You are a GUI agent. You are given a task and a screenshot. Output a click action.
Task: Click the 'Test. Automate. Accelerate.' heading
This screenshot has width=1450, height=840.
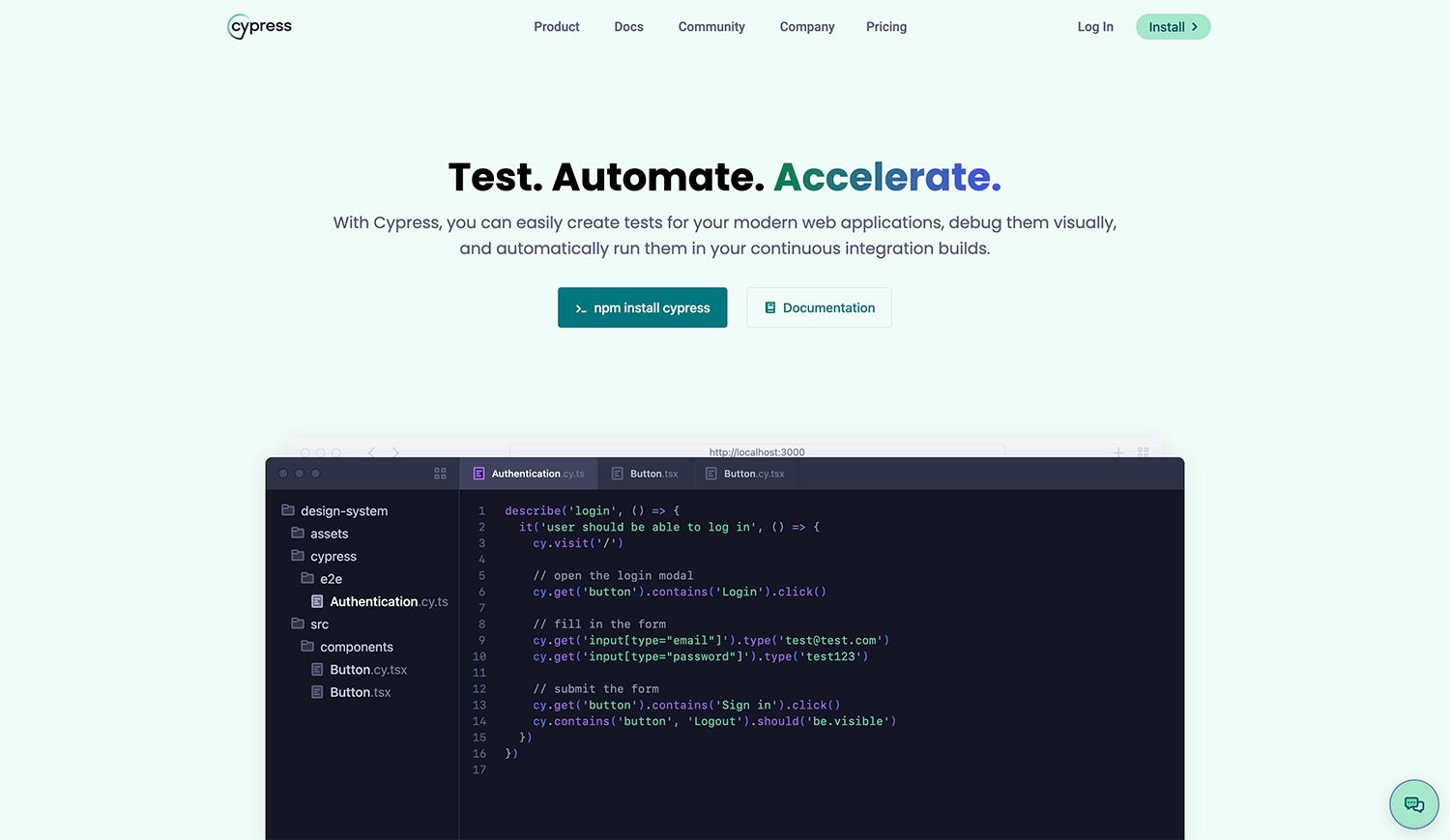(x=725, y=177)
